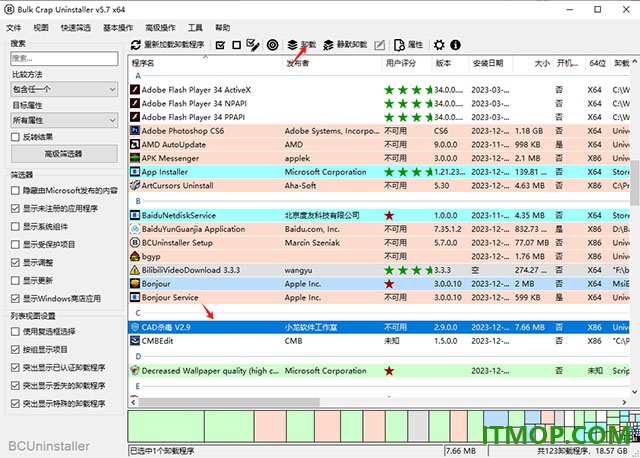Image resolution: width=640 pixels, height=458 pixels.
Task: Click the modify pencil toolbar icon
Action: 380,45
